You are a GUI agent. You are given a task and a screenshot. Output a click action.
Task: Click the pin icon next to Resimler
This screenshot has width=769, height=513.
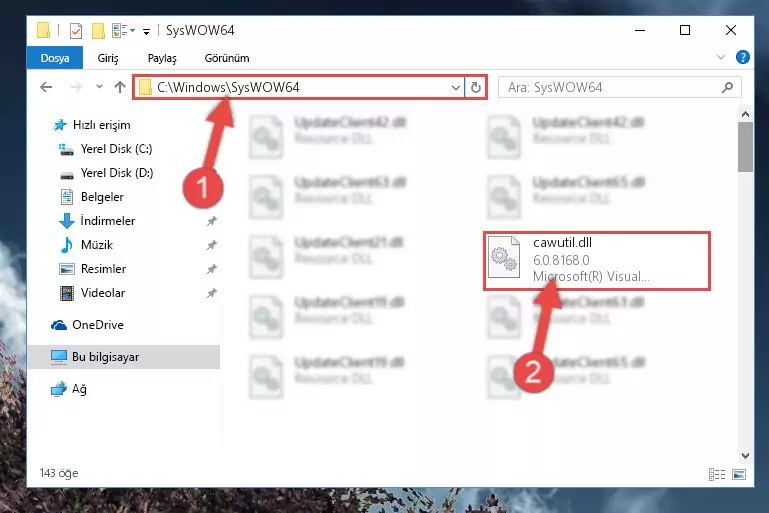(x=211, y=269)
